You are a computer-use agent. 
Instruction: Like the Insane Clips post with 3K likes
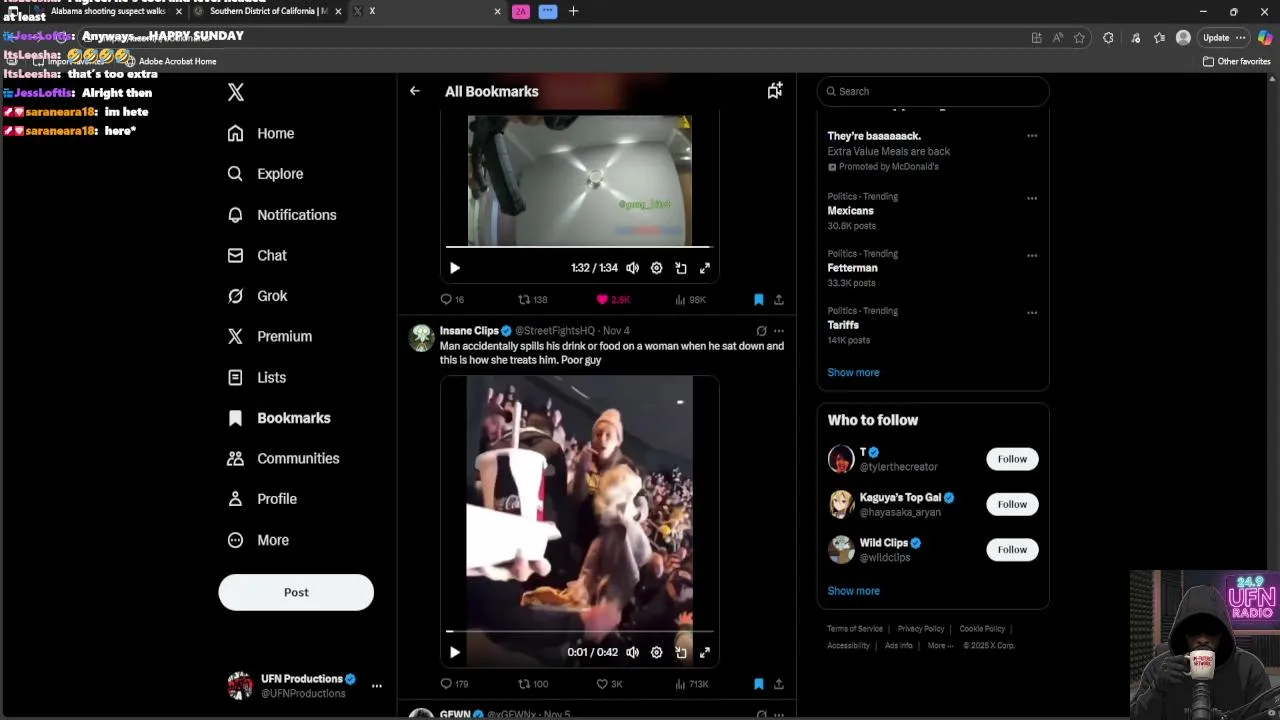[609, 684]
